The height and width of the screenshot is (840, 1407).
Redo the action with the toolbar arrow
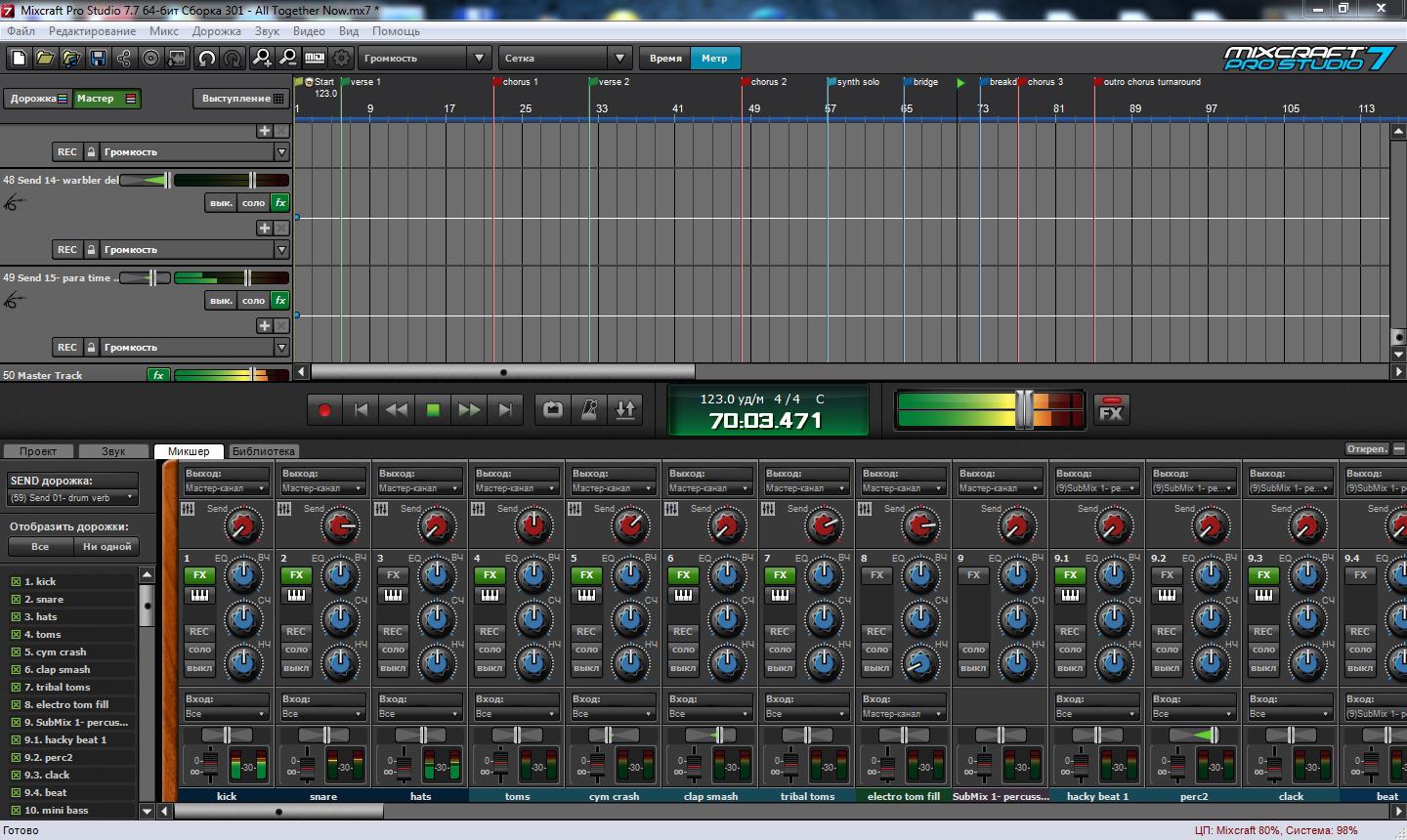[x=233, y=59]
